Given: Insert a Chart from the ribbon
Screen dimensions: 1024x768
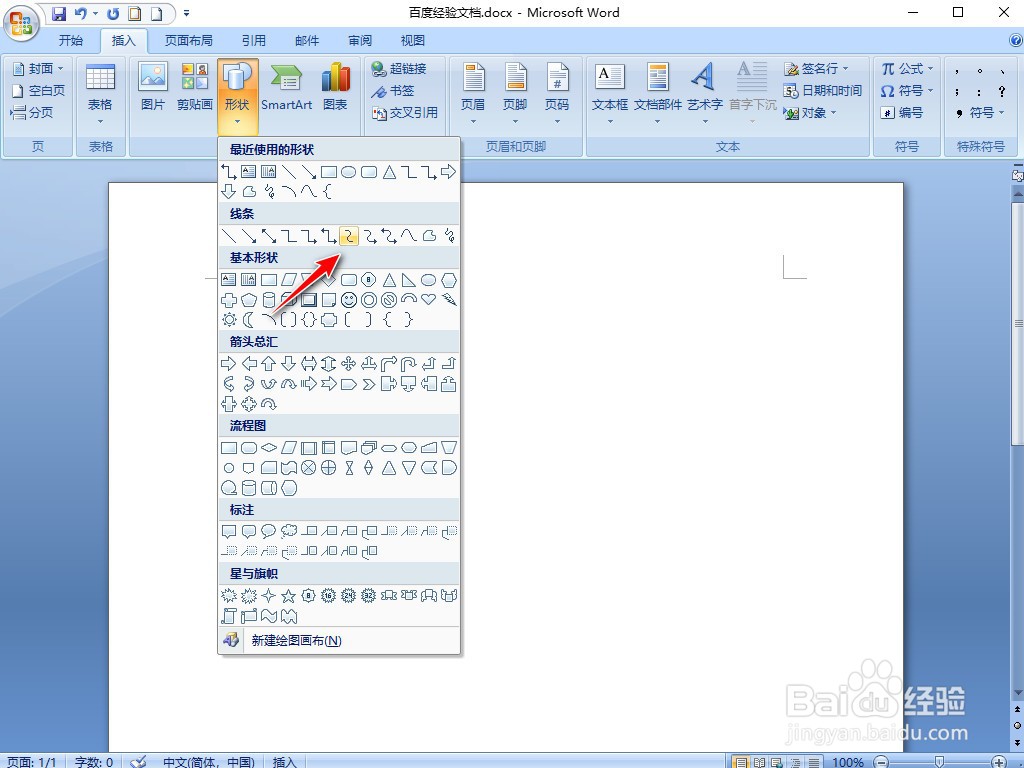Looking at the screenshot, I should coord(335,87).
